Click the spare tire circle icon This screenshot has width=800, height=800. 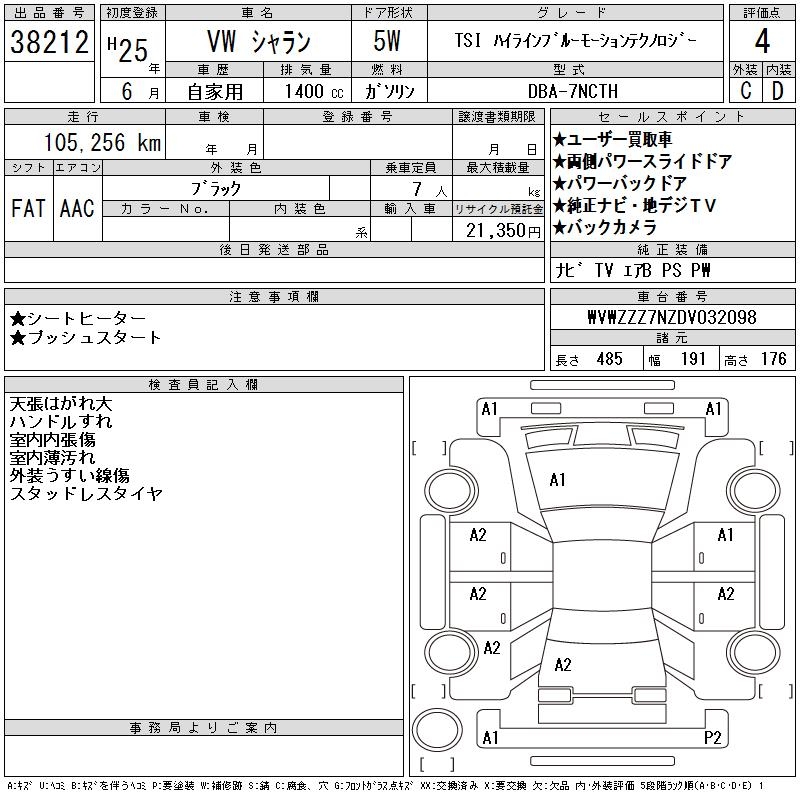tap(437, 730)
